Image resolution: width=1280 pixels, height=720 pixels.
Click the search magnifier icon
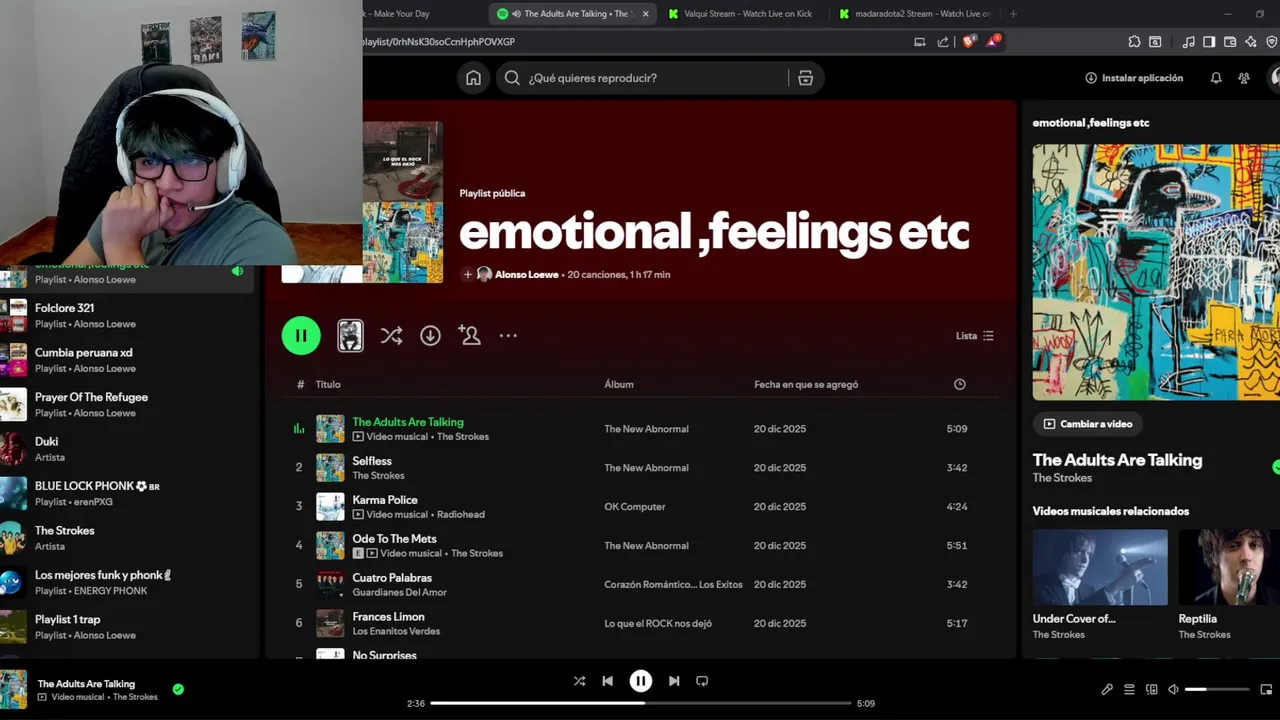coord(512,78)
